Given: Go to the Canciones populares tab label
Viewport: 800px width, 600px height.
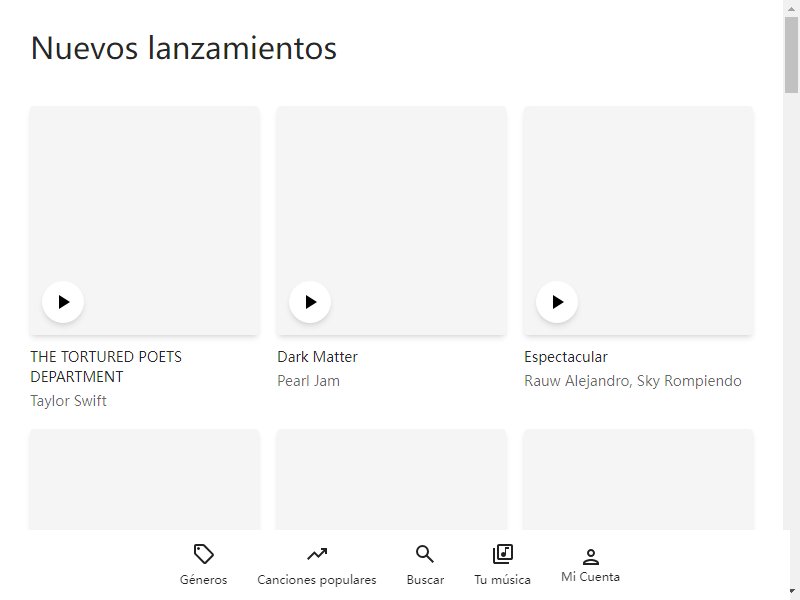Looking at the screenshot, I should (x=317, y=580).
